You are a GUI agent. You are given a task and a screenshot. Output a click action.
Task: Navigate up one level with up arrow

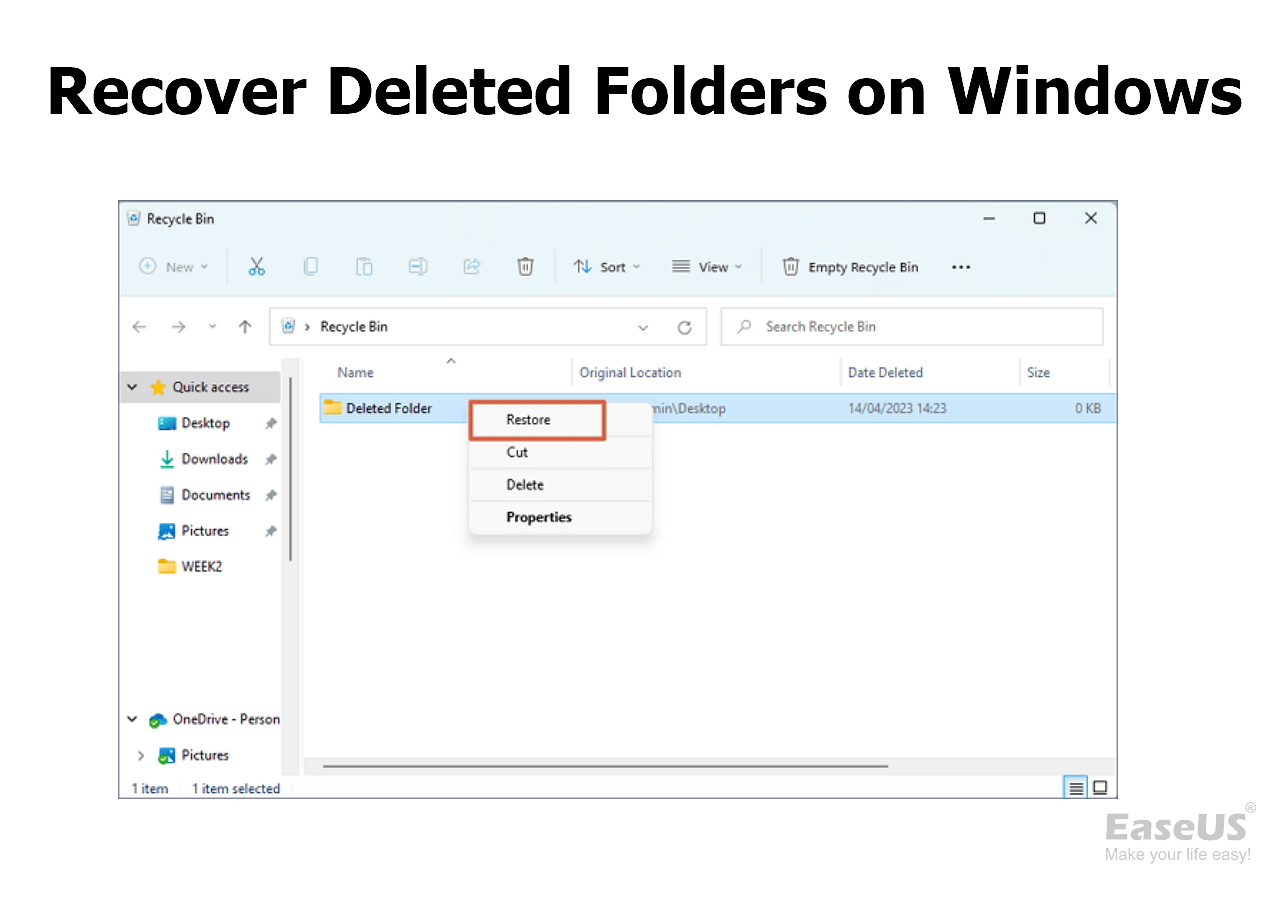245,327
